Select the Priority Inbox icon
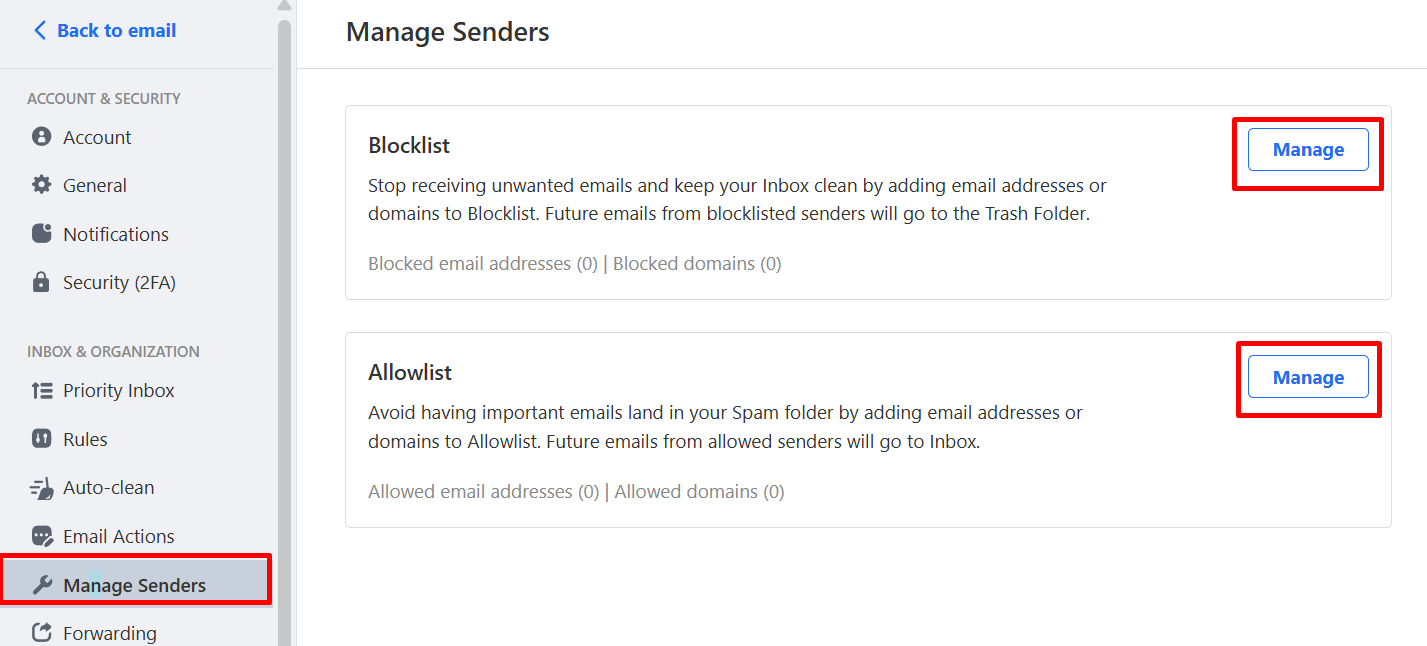This screenshot has width=1427, height=646. tap(42, 391)
